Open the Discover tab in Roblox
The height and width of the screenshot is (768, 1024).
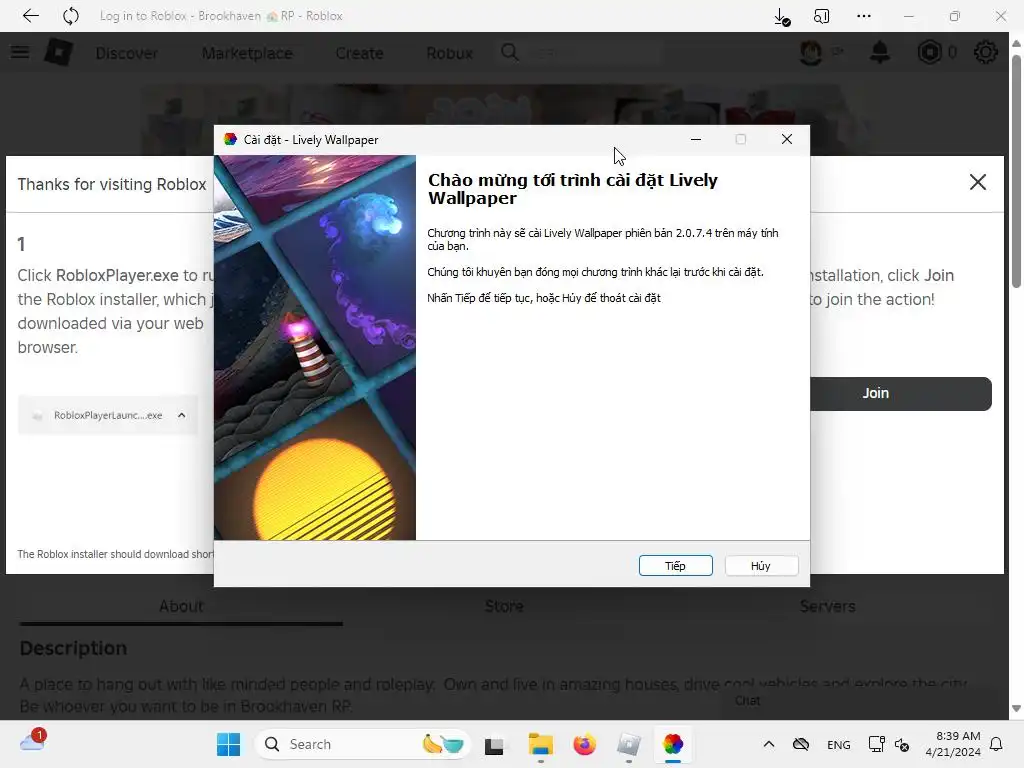point(127,53)
